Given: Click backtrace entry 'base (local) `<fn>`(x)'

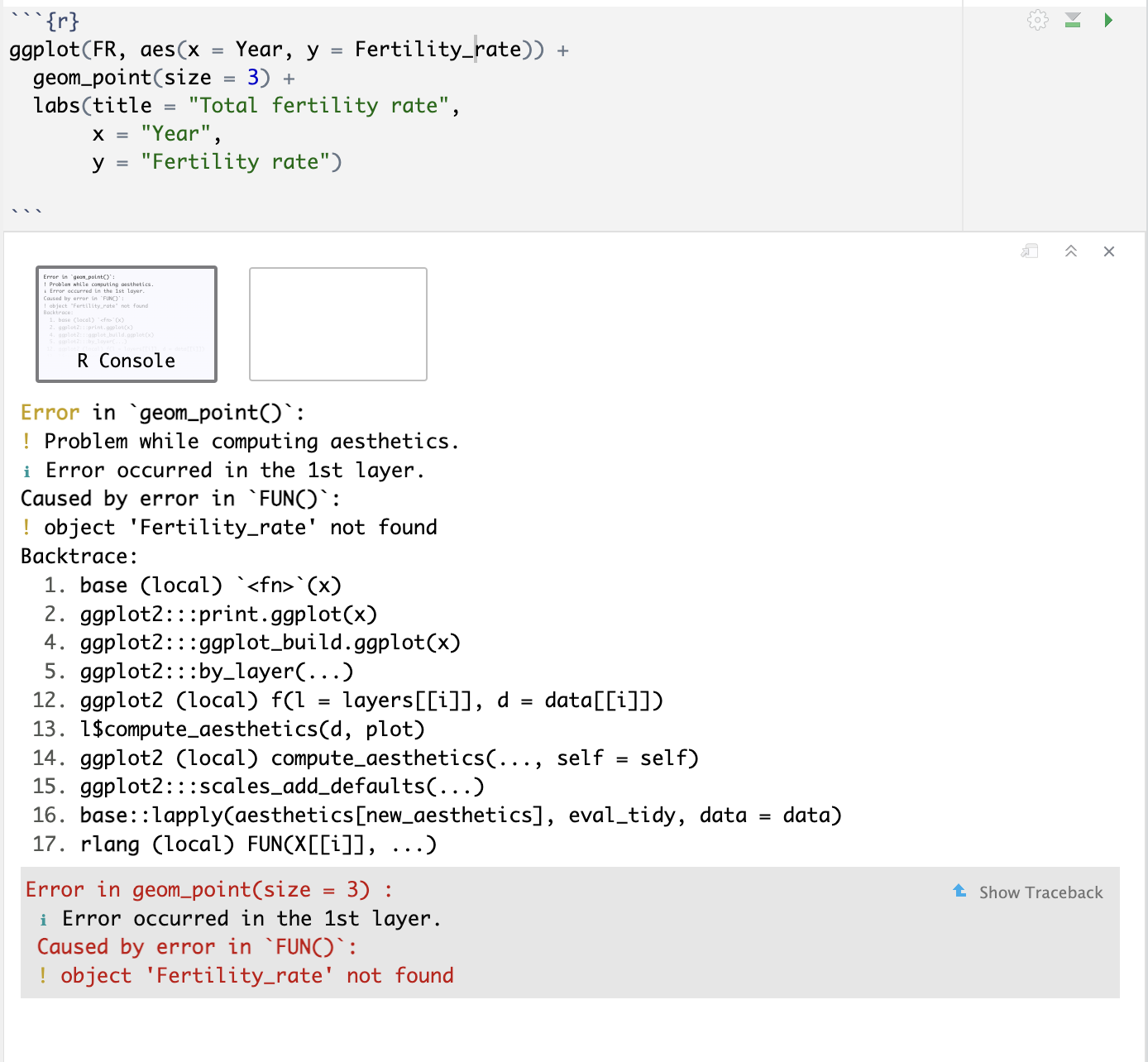Looking at the screenshot, I should [211, 586].
